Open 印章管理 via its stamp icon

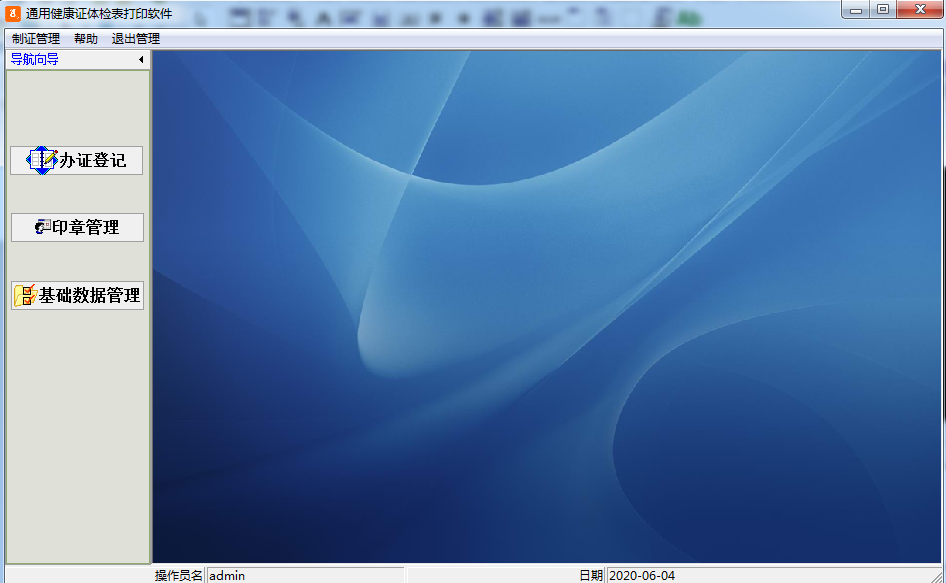pyautogui.click(x=42, y=228)
